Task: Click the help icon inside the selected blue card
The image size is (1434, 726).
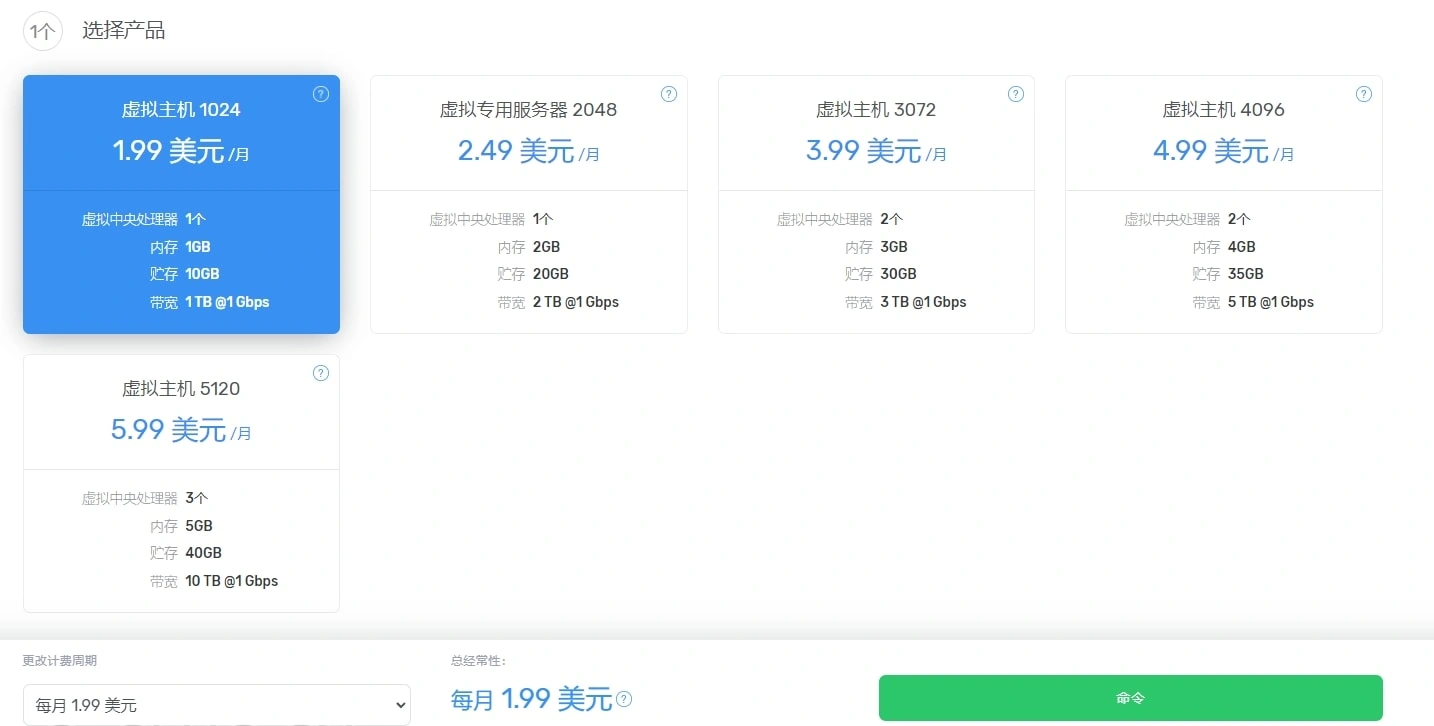Action: tap(320, 94)
